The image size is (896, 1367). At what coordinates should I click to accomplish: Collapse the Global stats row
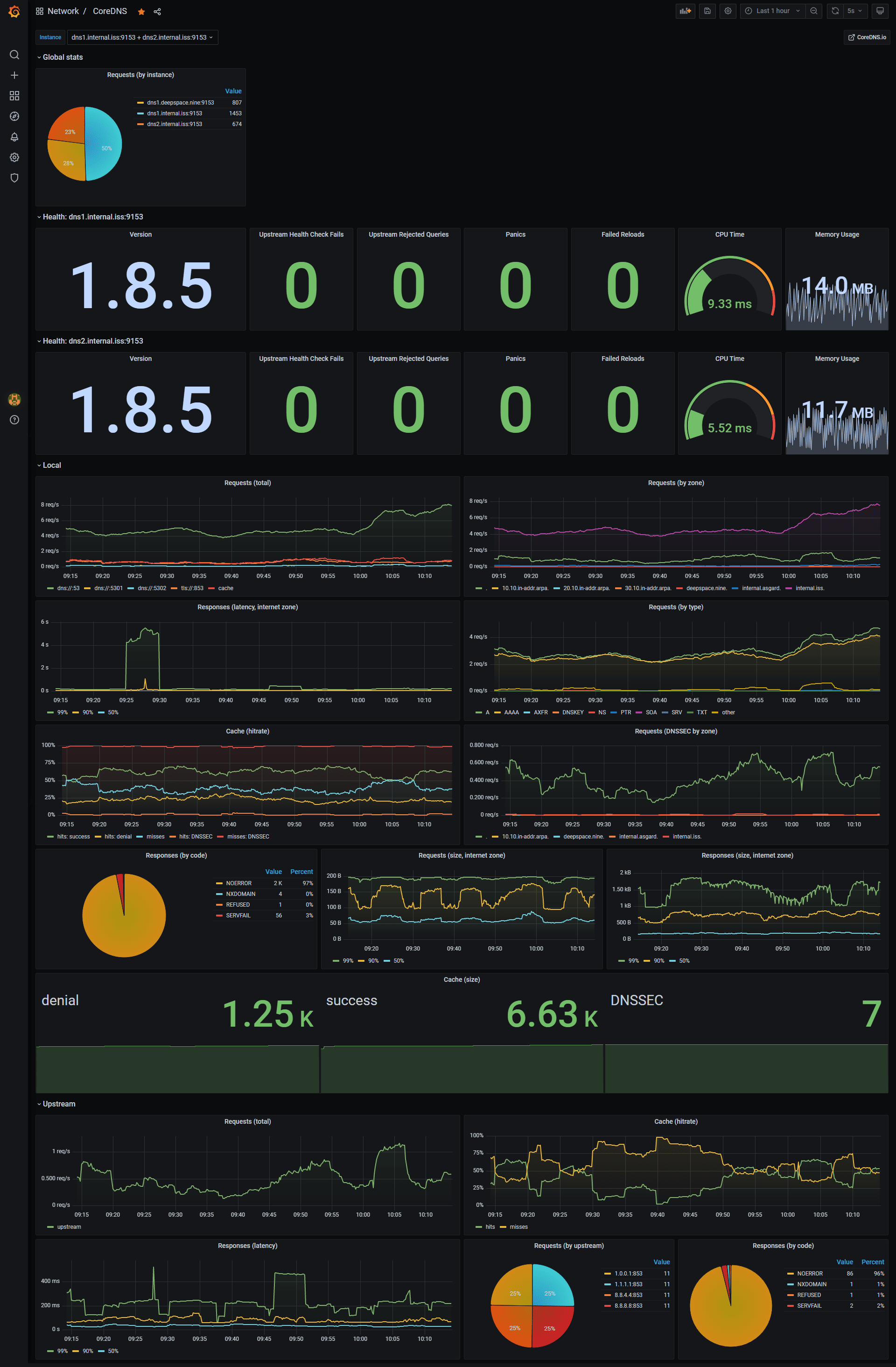(62, 57)
